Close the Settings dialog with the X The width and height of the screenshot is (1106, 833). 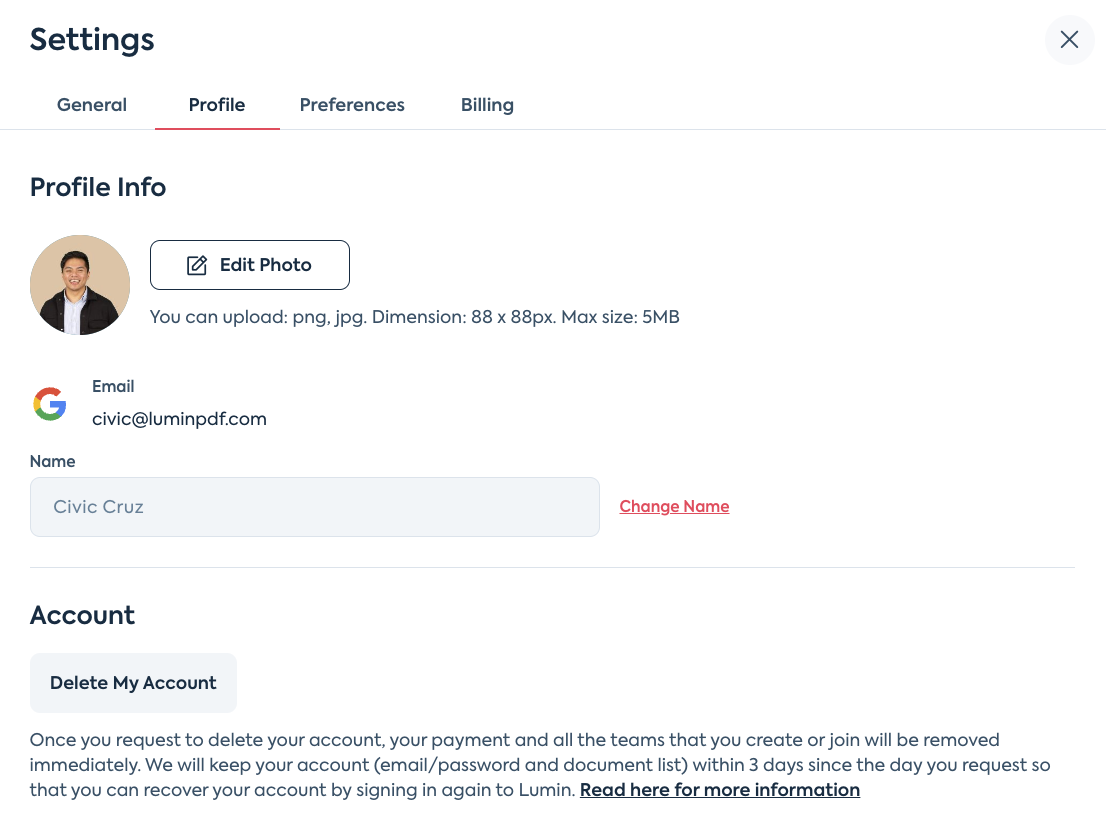tap(1069, 39)
